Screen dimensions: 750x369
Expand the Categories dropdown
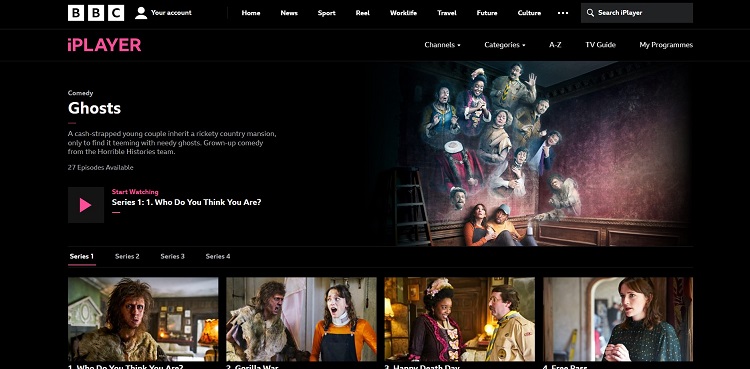pos(505,45)
